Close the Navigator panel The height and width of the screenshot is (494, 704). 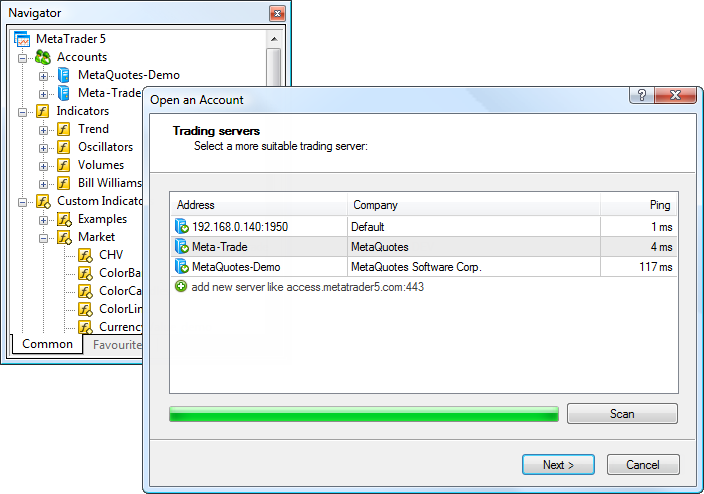click(277, 13)
